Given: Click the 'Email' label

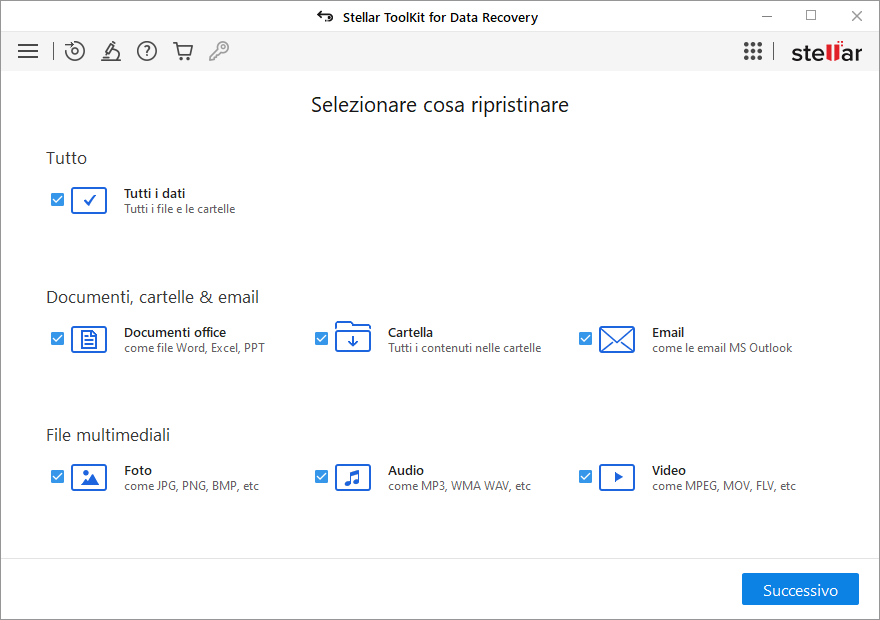Looking at the screenshot, I should [668, 333].
